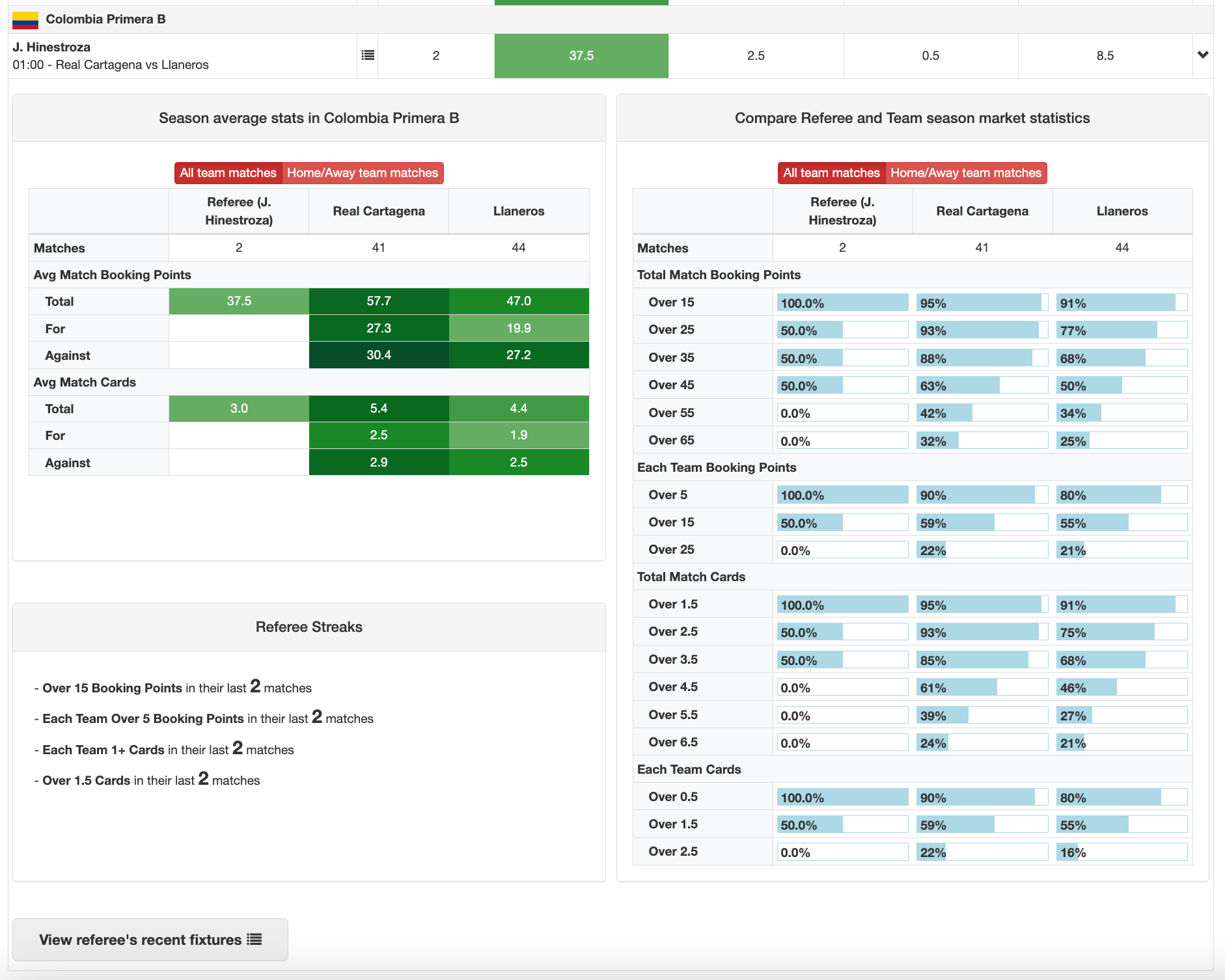Click the highlighted 37.5 booking points cell in top row
Screen dimensions: 1225x980
581,56
